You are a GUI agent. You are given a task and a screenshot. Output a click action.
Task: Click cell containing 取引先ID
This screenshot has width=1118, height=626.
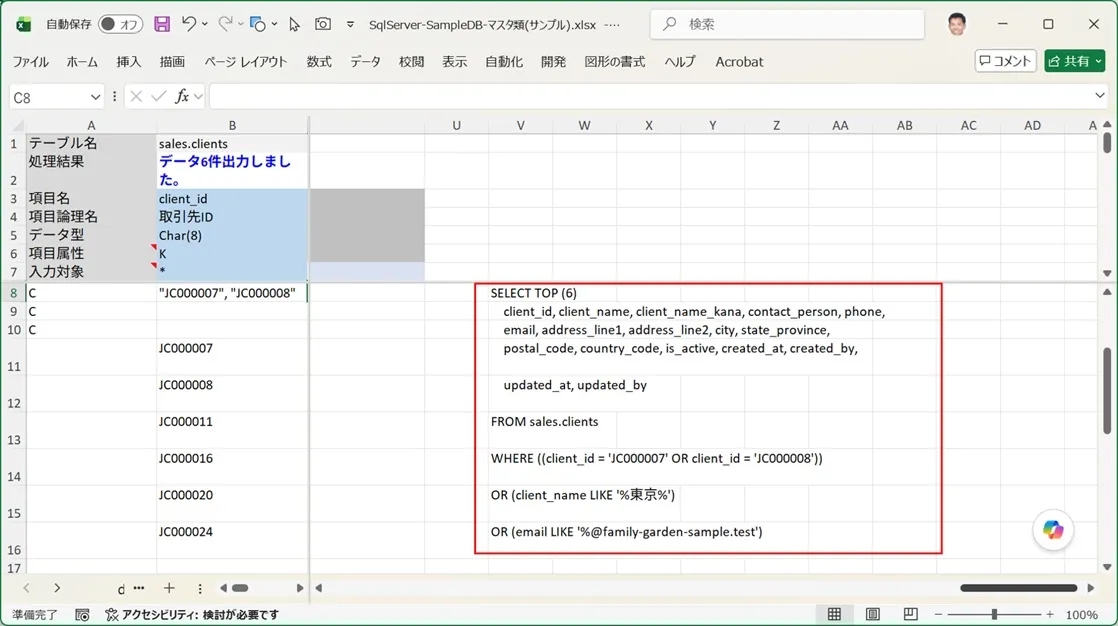(232, 217)
